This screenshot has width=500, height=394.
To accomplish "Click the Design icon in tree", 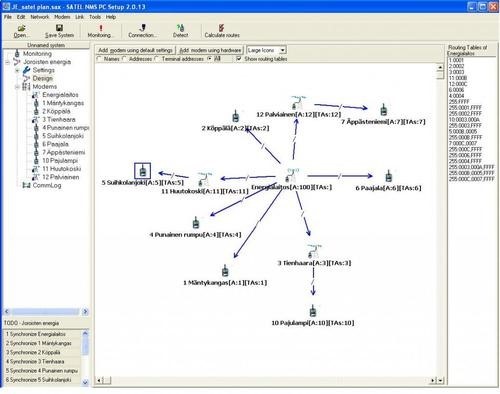I will tap(26, 78).
